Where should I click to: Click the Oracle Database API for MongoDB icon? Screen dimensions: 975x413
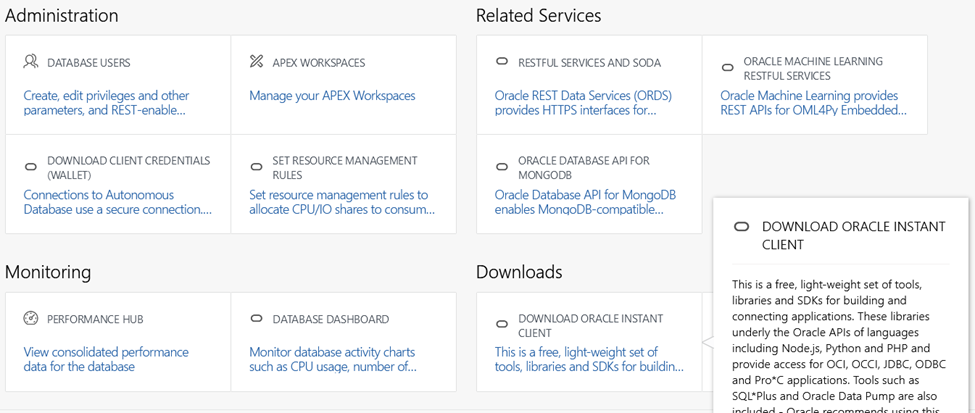click(501, 167)
